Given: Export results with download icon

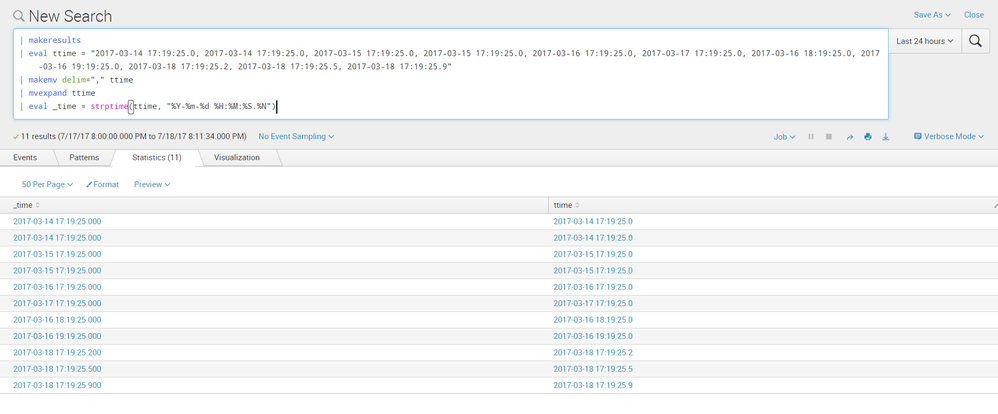Looking at the screenshot, I should coord(885,137).
